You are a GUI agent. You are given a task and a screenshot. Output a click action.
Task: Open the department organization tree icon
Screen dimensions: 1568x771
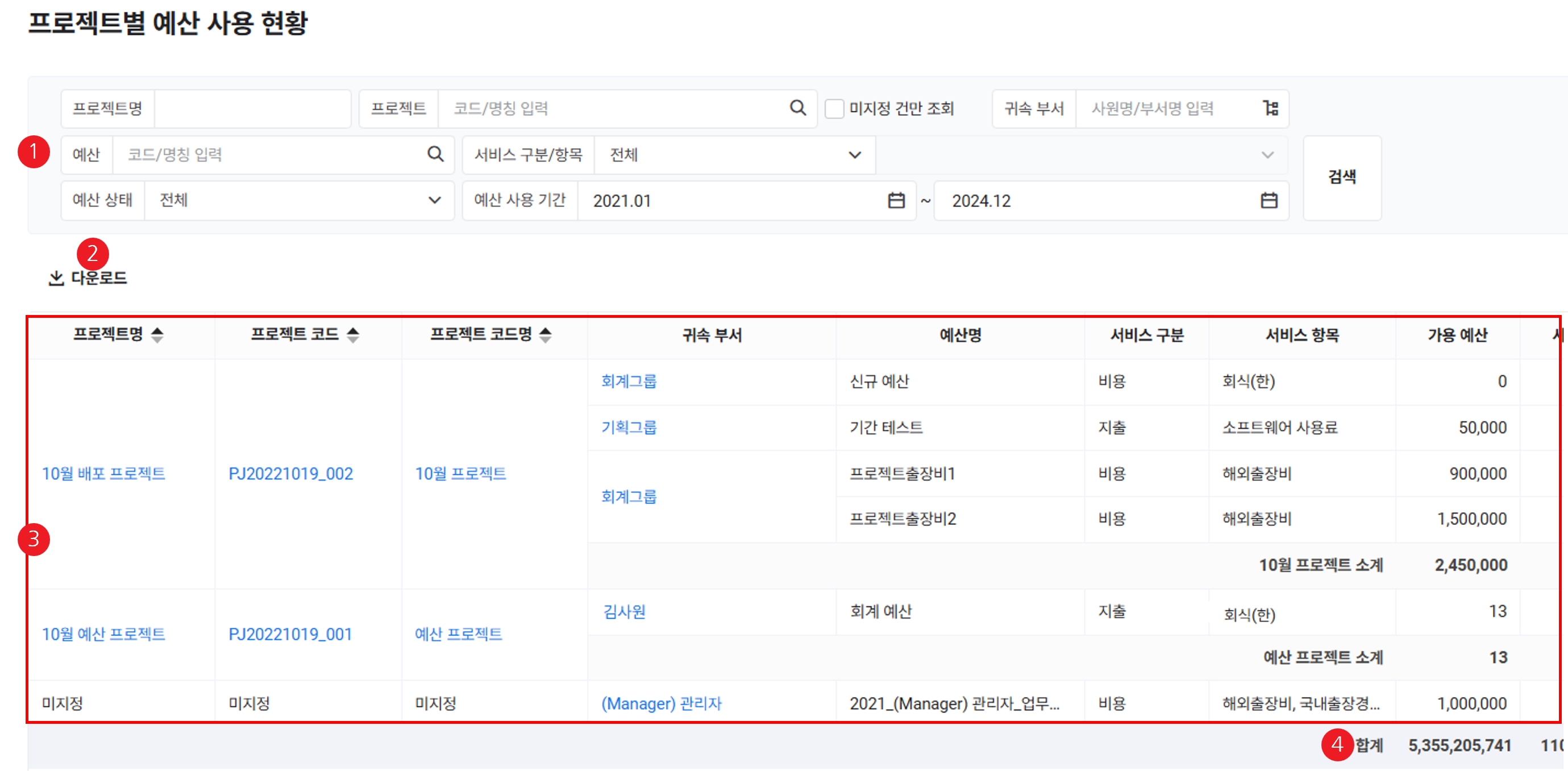1270,109
